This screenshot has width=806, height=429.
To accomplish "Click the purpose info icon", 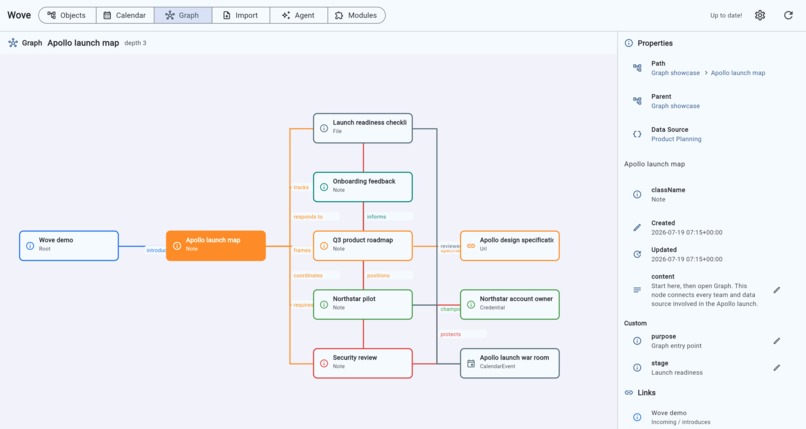I will [x=637, y=341].
